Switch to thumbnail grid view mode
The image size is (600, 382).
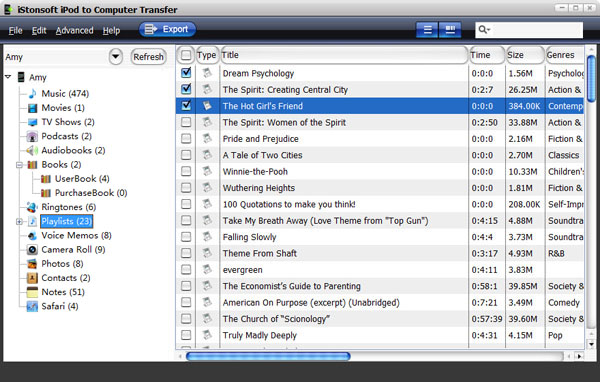coord(450,30)
